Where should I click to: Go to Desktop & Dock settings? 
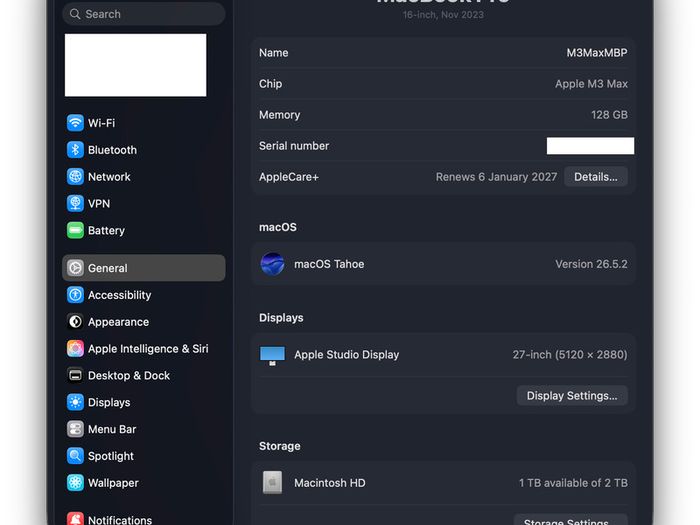tap(144, 375)
